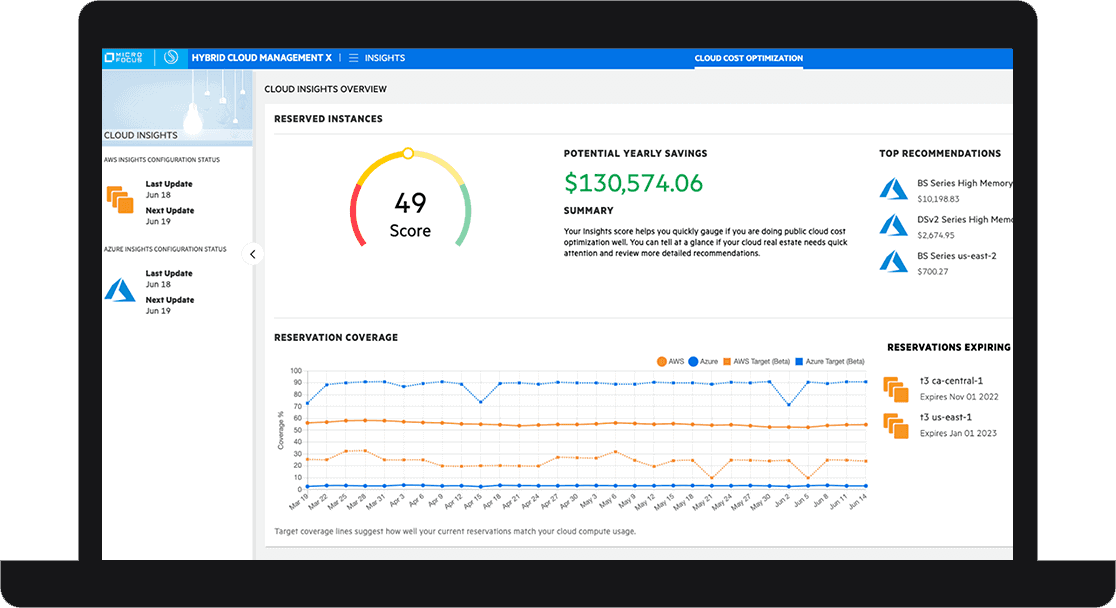Toggle Azure Target (Beta) legend entry
The image size is (1116, 608).
tap(830, 362)
